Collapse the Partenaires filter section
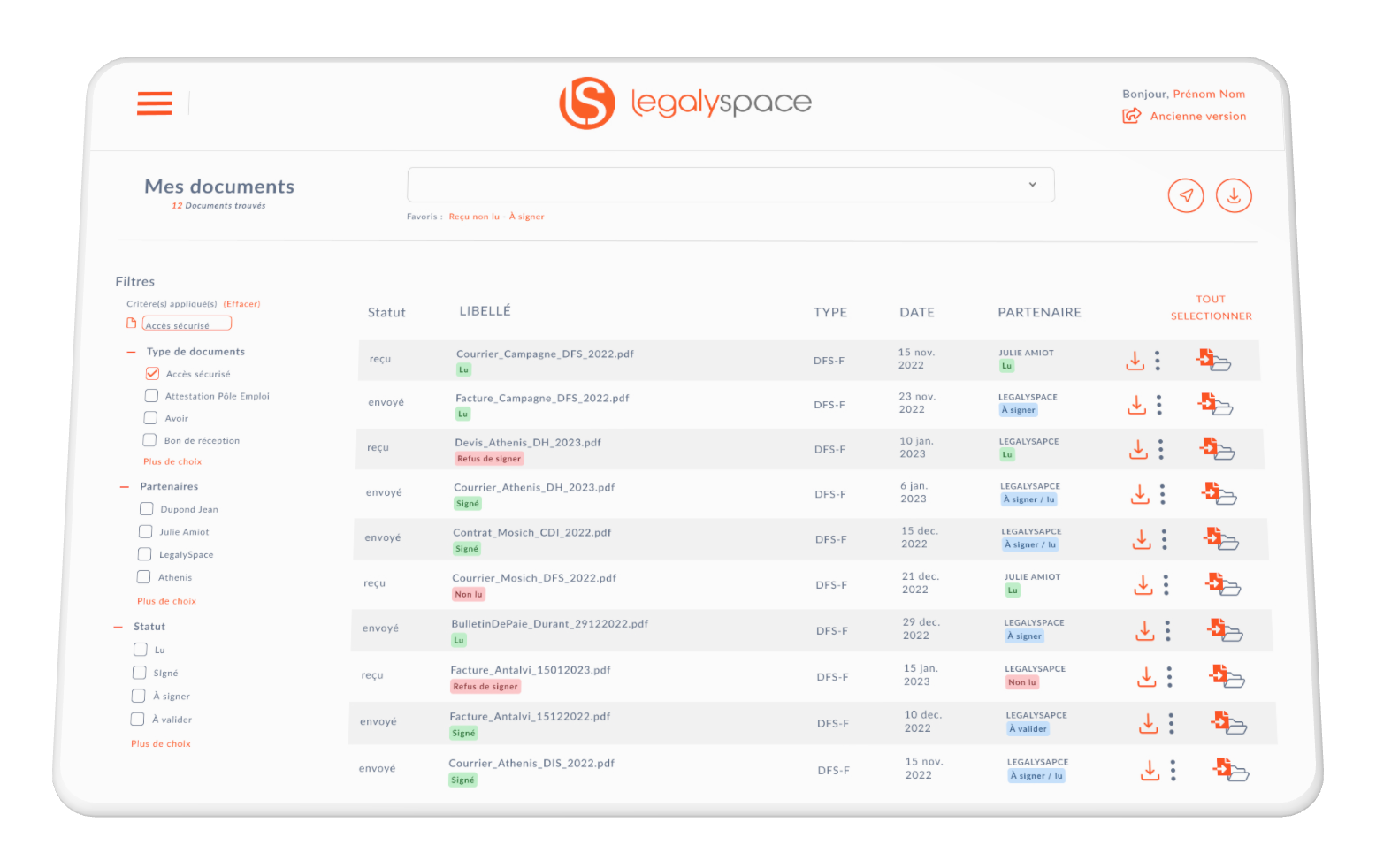This screenshot has height=868, width=1376. pos(124,487)
